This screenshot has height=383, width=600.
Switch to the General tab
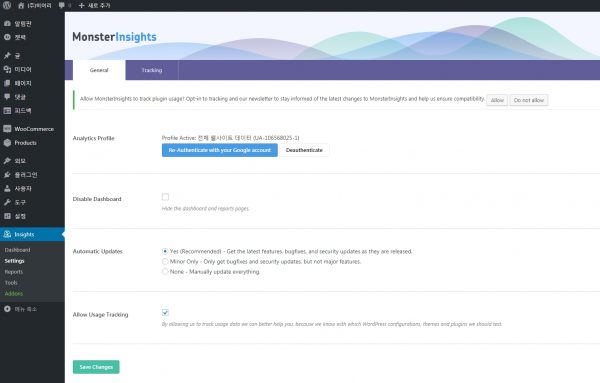click(x=99, y=70)
